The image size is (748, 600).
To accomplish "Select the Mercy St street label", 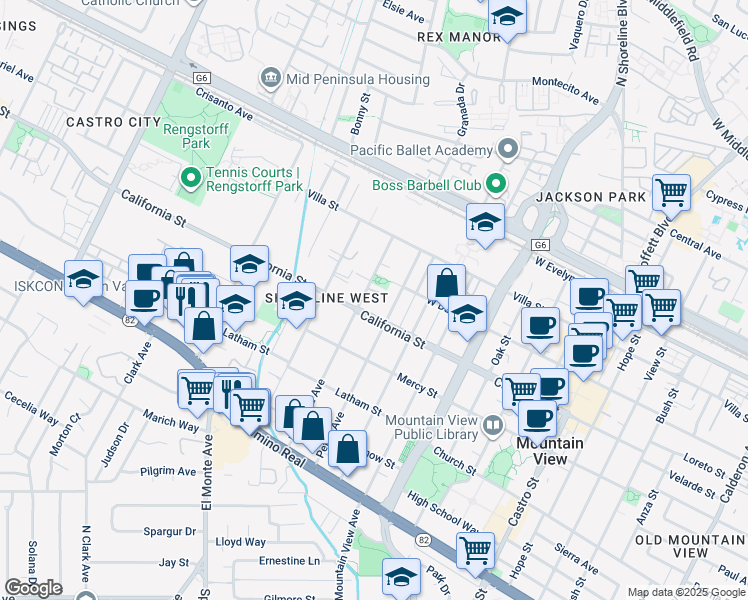I will 417,385.
